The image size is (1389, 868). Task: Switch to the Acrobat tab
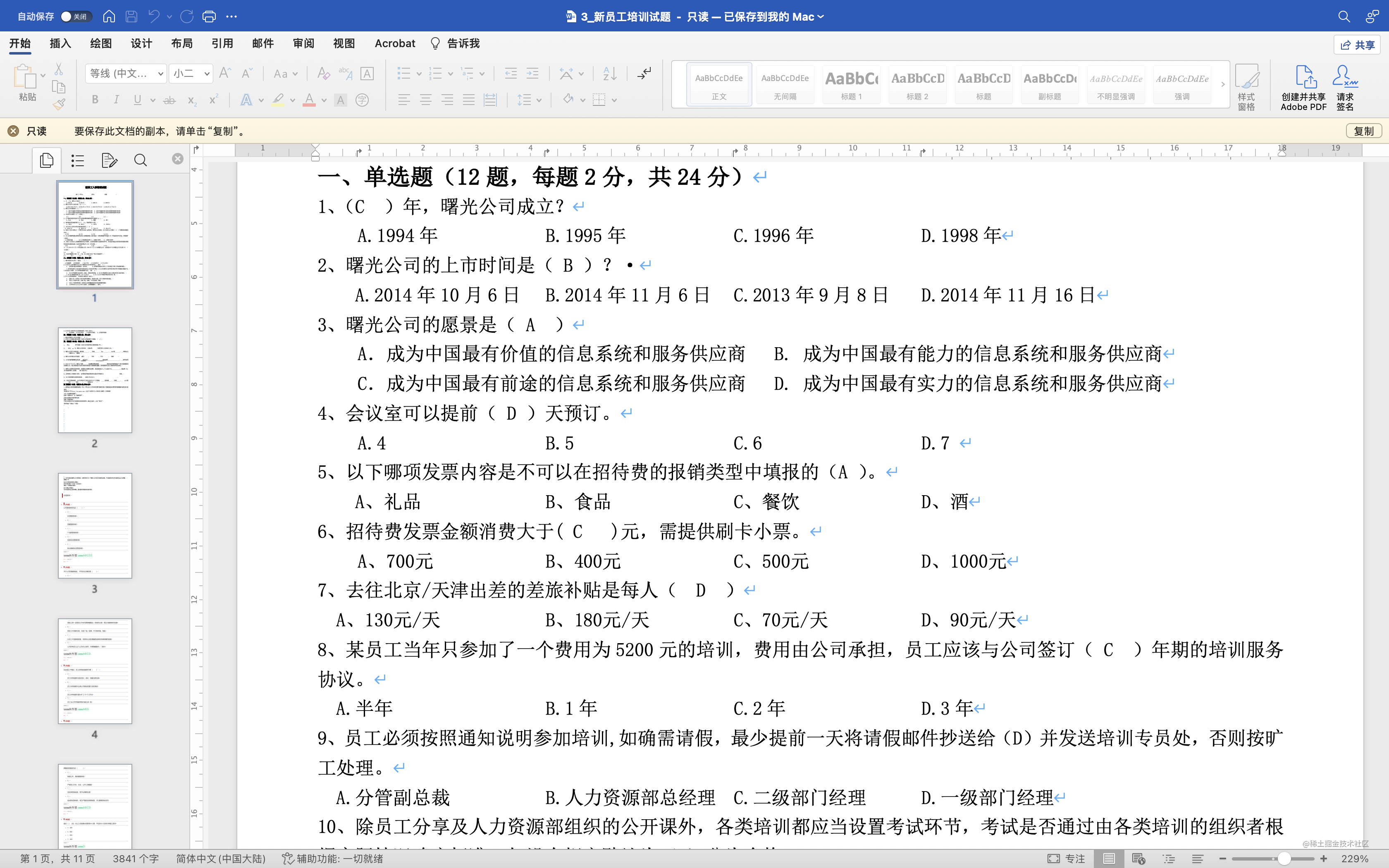[x=395, y=44]
